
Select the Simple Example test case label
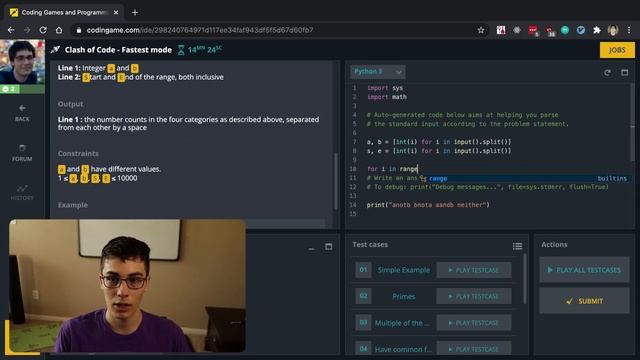(x=404, y=270)
